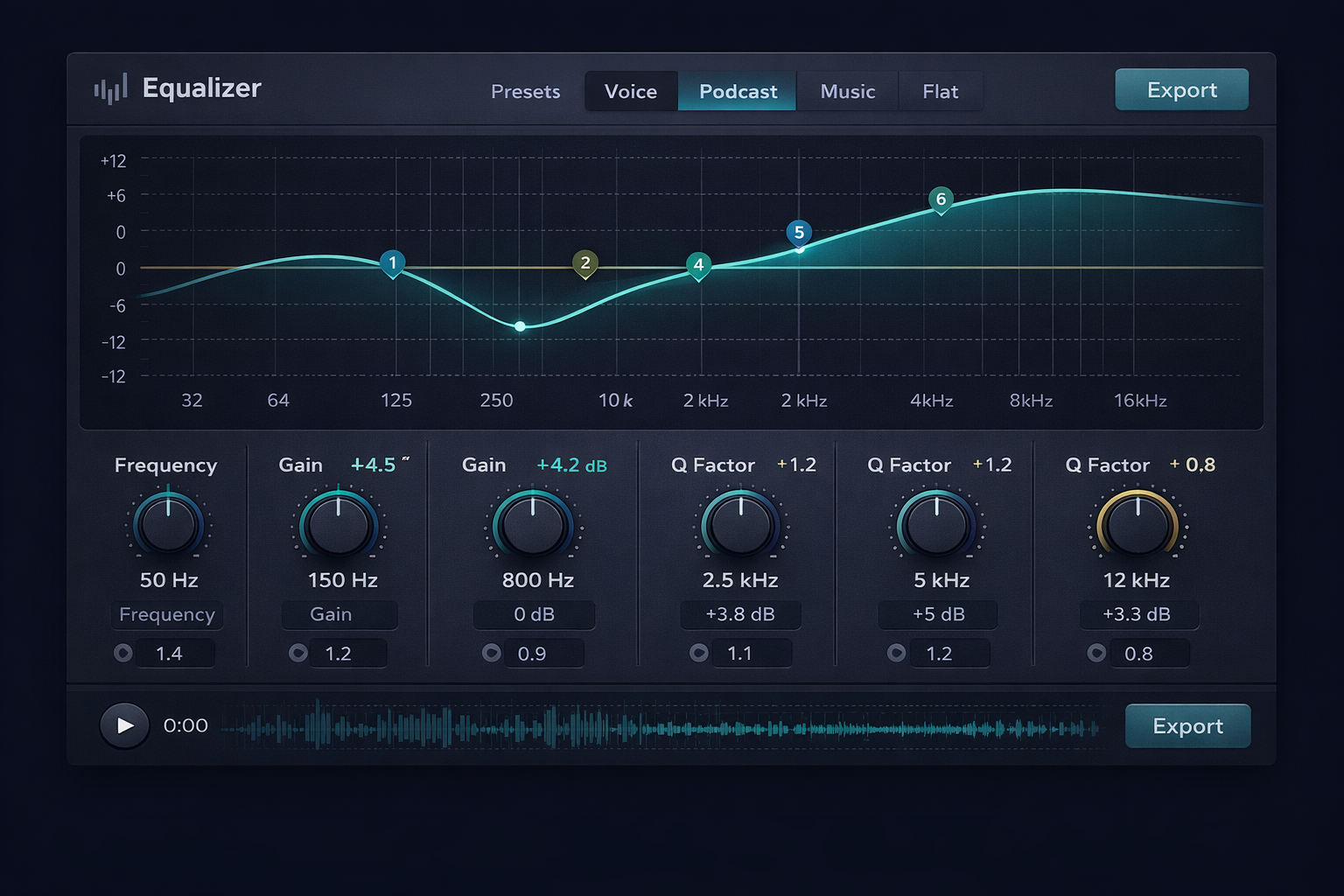Select the olive band marker 2
This screenshot has height=896, width=1344.
(x=584, y=262)
